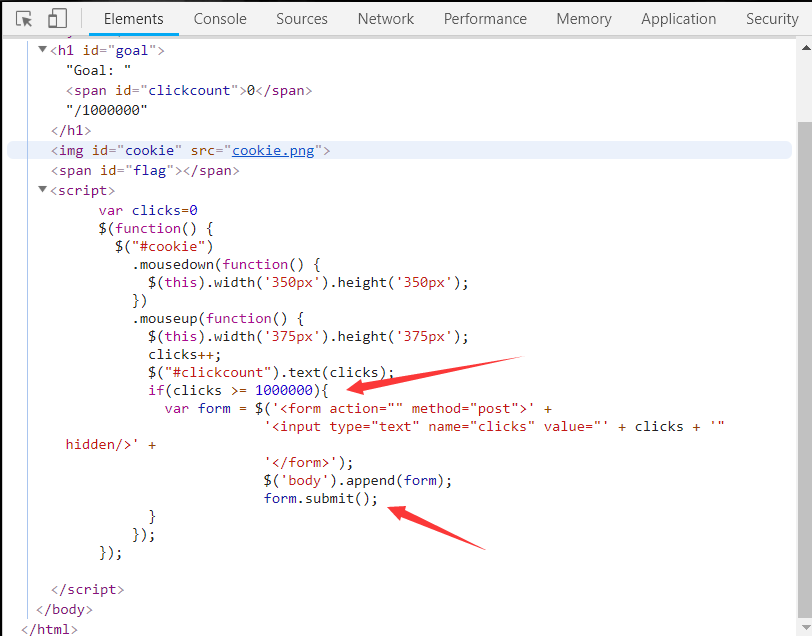Collapse the script node triangle

coord(42,190)
